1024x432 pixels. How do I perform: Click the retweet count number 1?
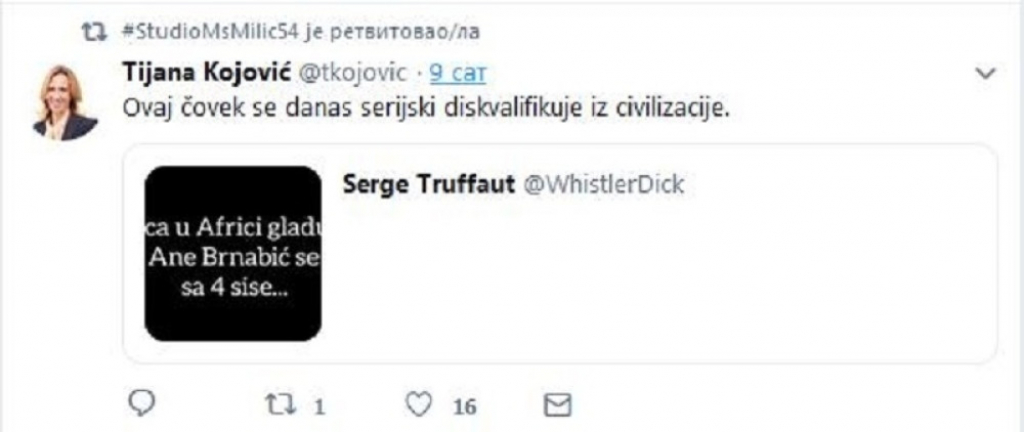coord(319,408)
